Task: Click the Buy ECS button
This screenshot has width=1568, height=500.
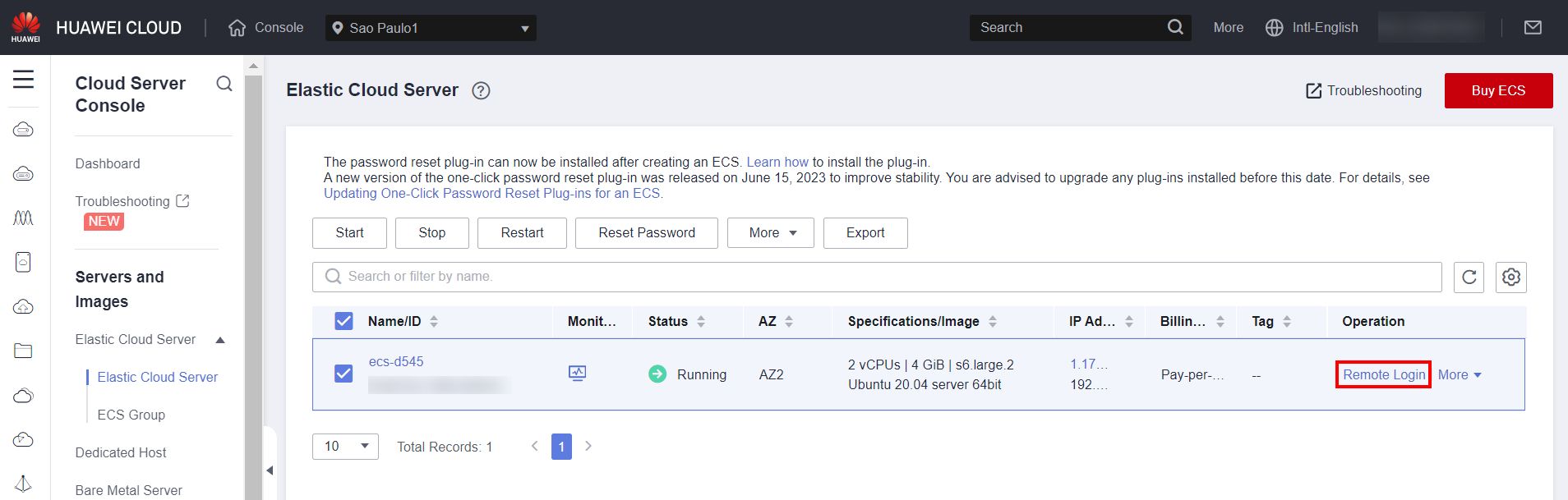Action: click(x=1497, y=90)
